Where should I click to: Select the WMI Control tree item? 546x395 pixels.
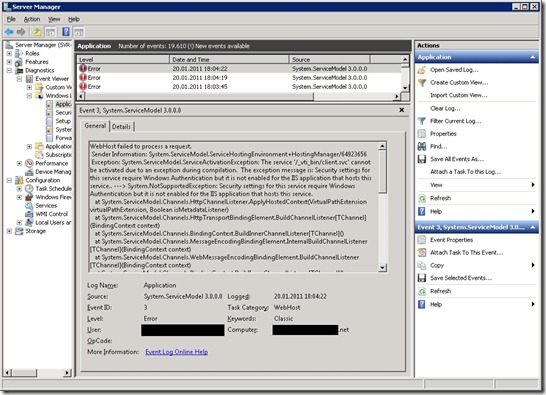click(52, 214)
